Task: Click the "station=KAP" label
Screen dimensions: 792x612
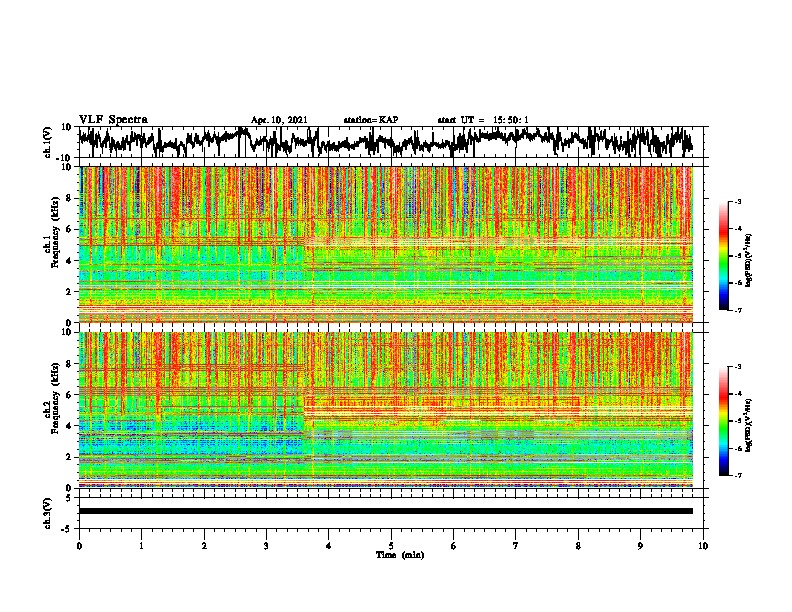Action: [371, 120]
